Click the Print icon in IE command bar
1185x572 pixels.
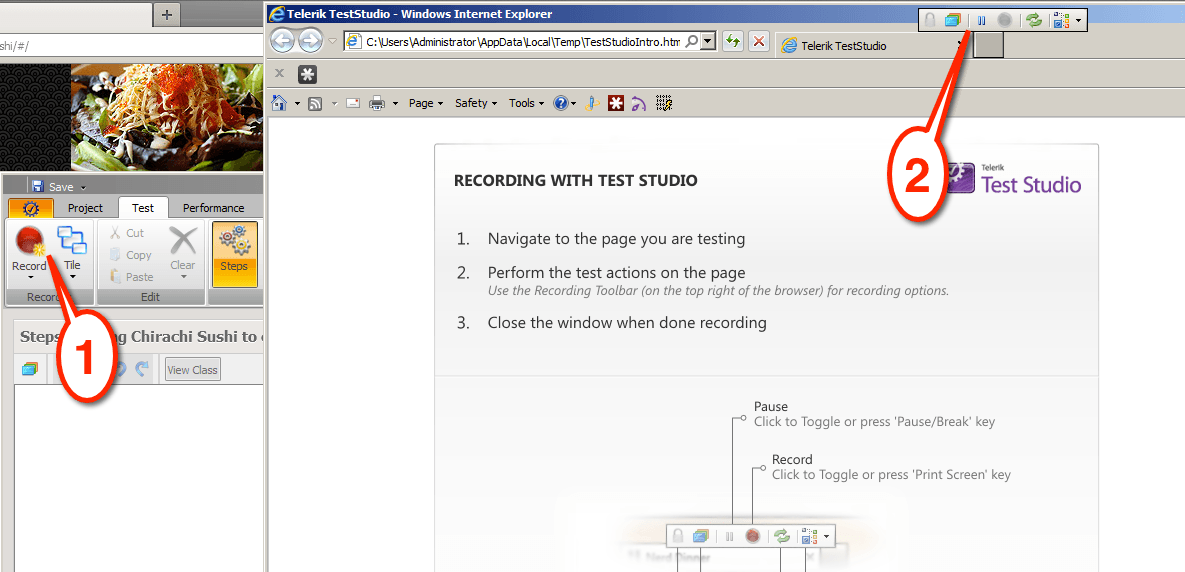[x=377, y=104]
